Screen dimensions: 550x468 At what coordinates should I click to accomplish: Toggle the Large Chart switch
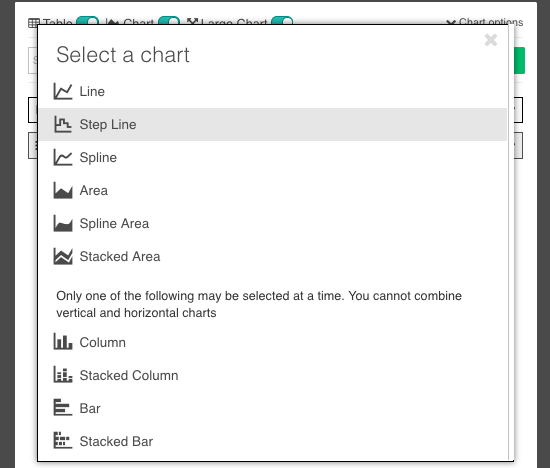[282, 20]
